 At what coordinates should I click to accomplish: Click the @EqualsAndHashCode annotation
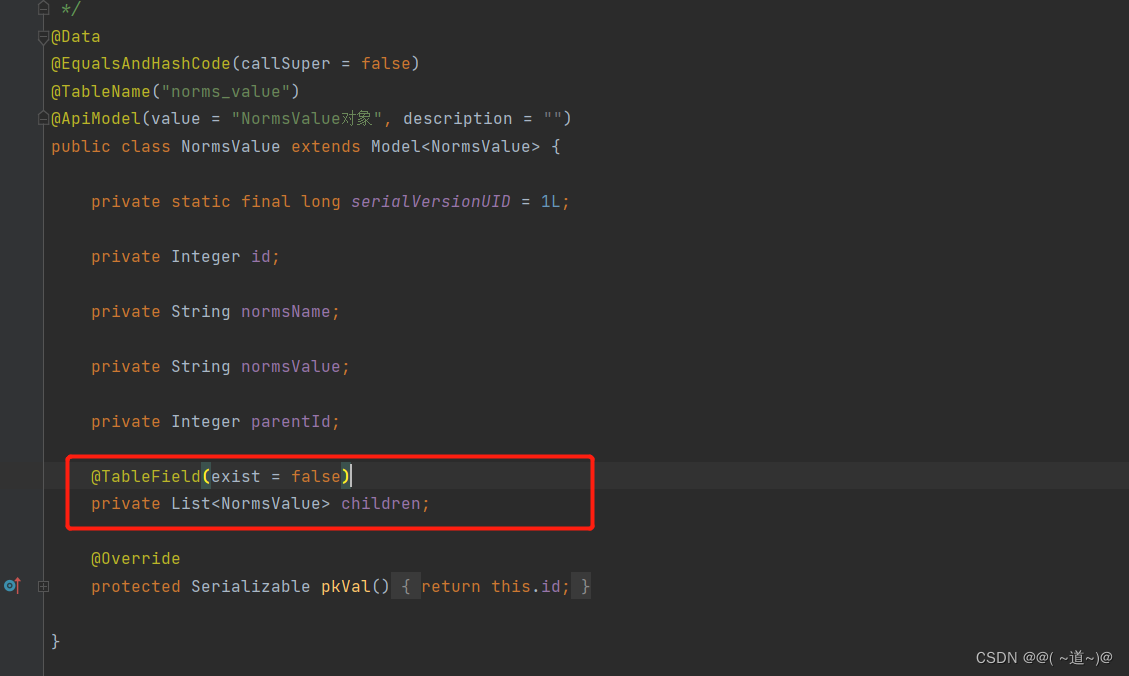(140, 64)
